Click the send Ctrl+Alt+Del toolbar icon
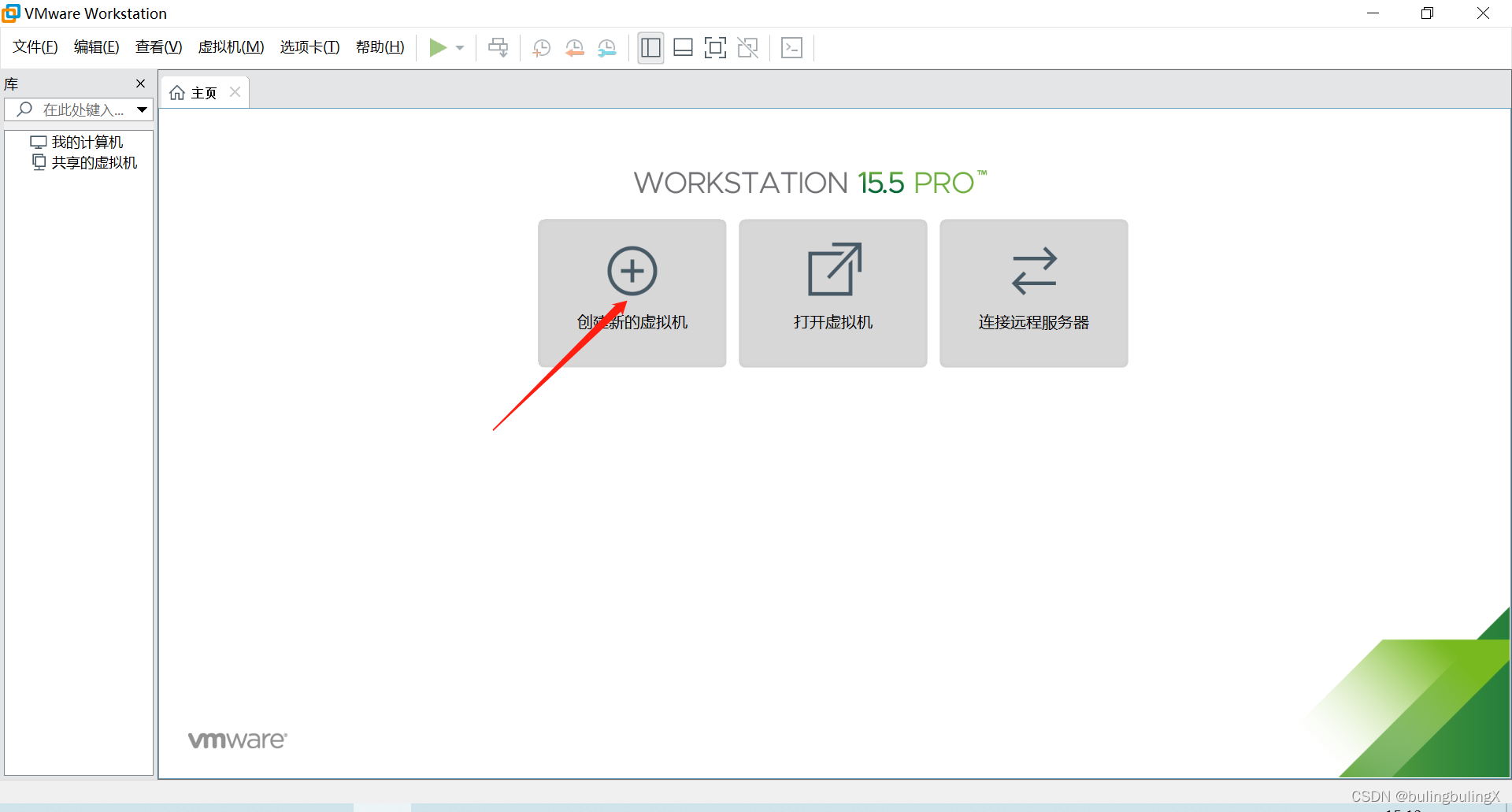The height and width of the screenshot is (812, 1512). tap(498, 48)
